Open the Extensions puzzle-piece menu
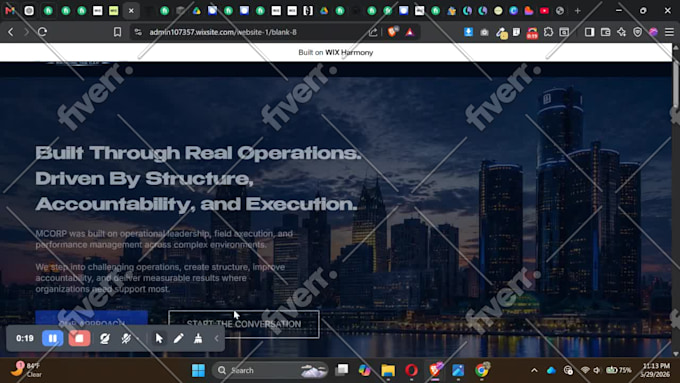This screenshot has width=680, height=383. (x=548, y=32)
